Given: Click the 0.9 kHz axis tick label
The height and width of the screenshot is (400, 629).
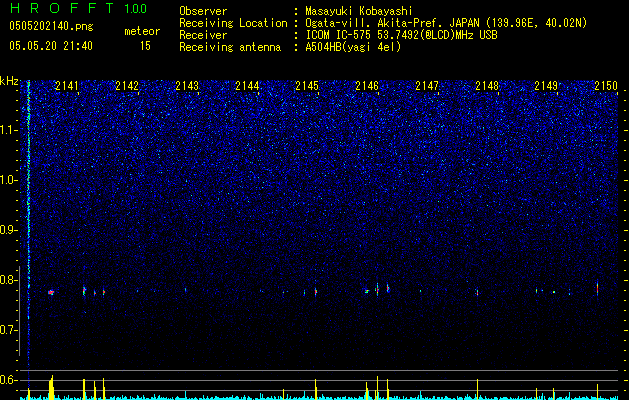Looking at the screenshot, I should click(9, 230).
